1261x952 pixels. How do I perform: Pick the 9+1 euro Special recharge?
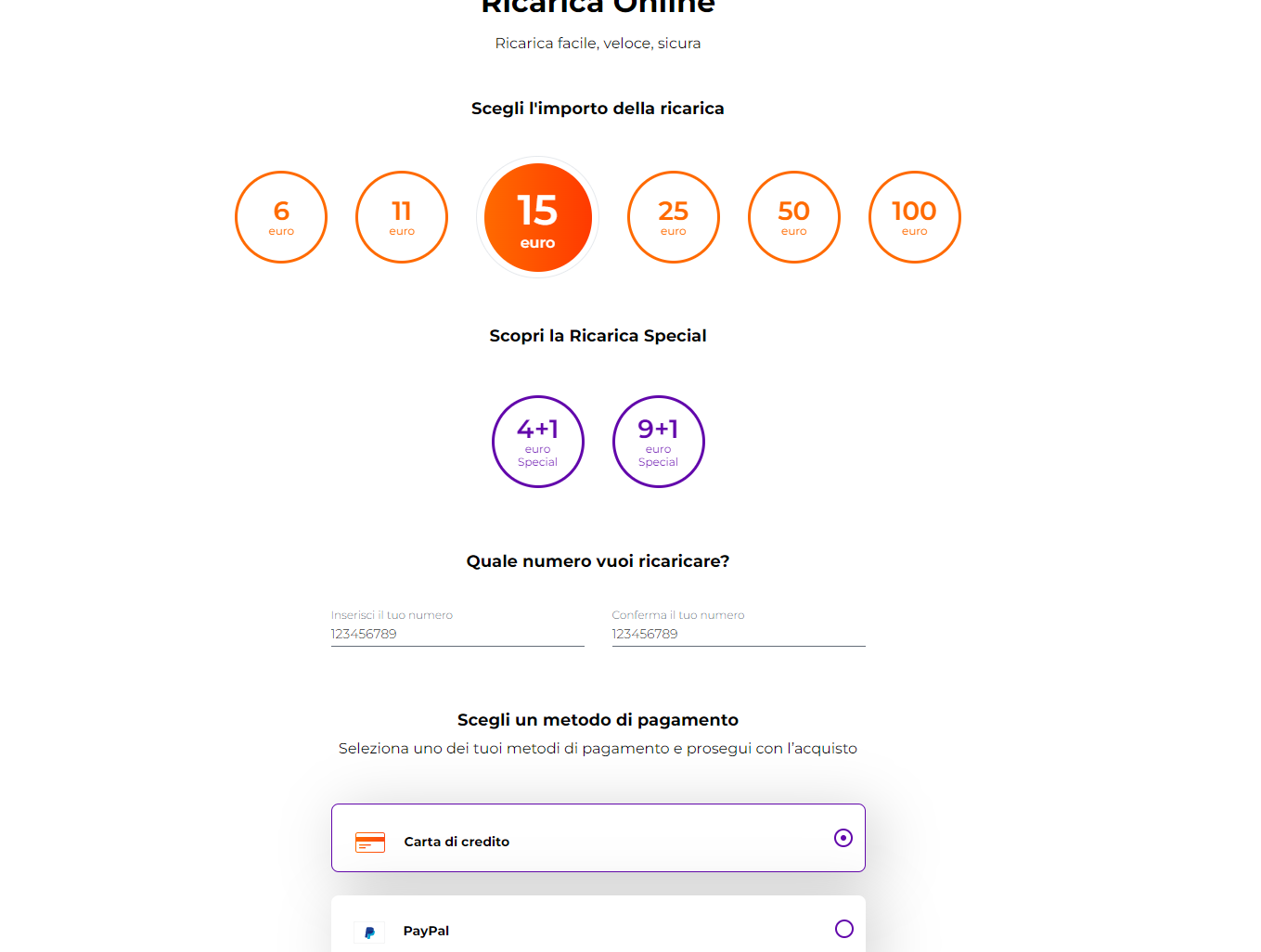tap(659, 442)
